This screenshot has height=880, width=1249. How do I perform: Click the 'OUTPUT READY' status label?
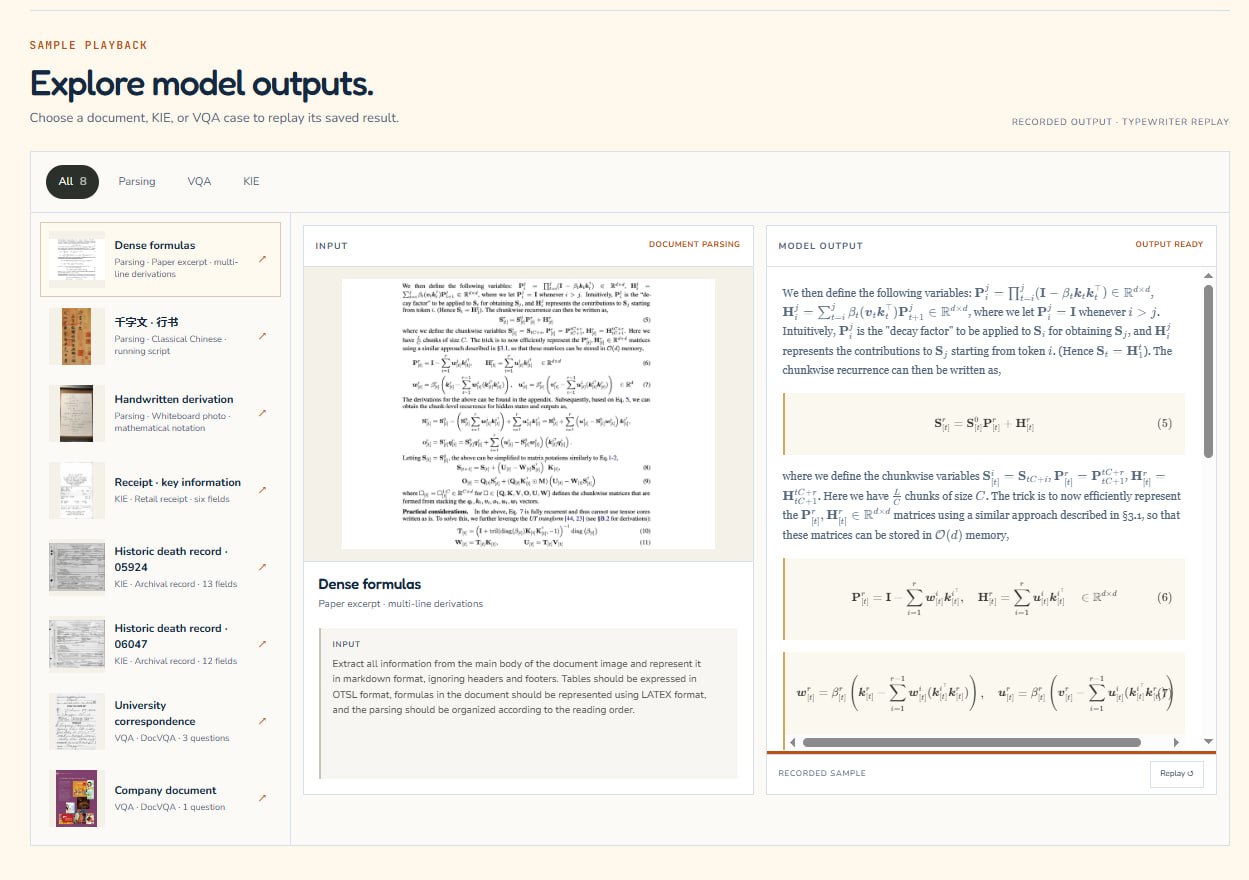(x=1169, y=244)
